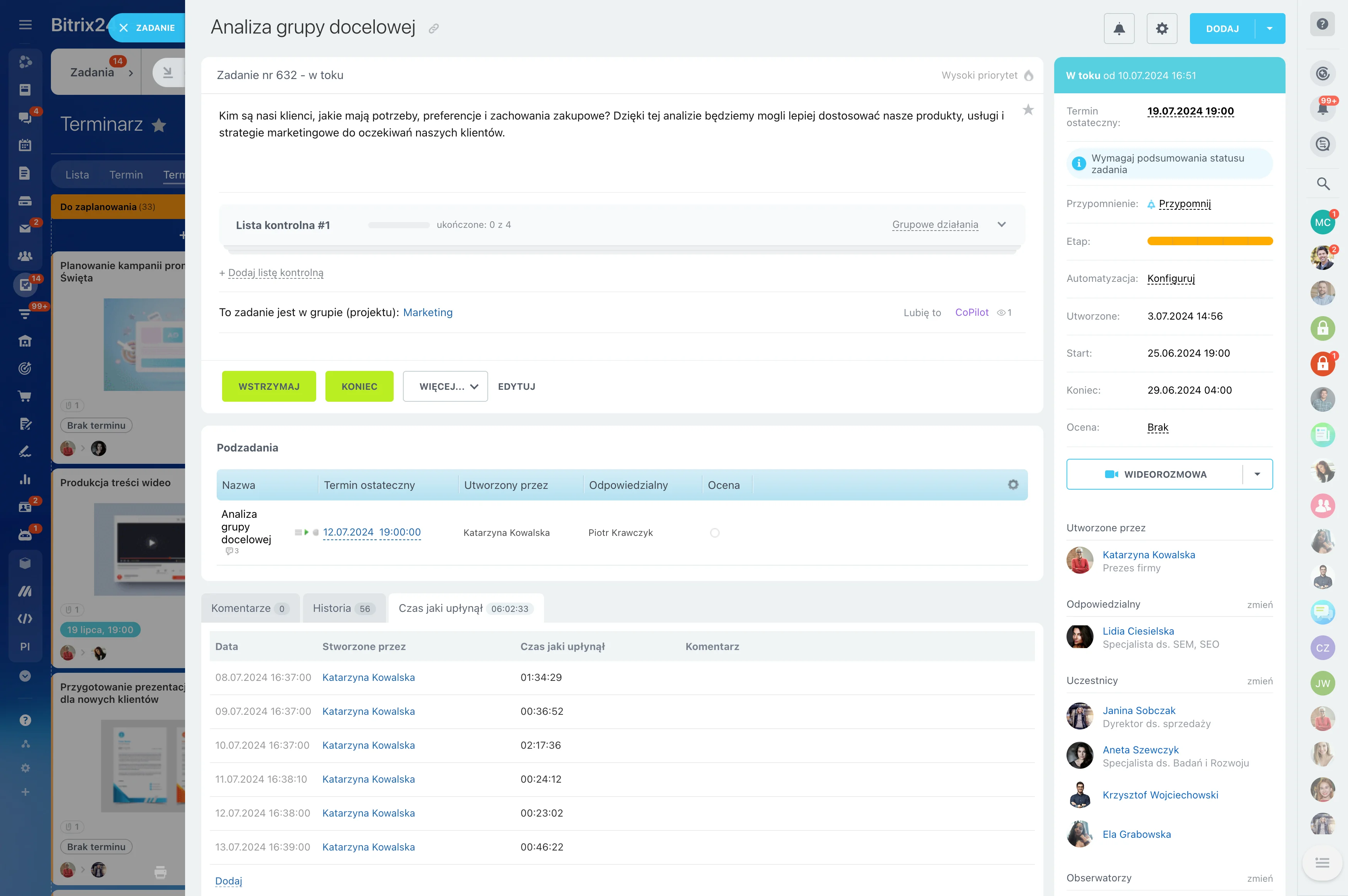Collapse Lista kontrolna #1 with the chevron
1348x896 pixels.
(x=1001, y=224)
